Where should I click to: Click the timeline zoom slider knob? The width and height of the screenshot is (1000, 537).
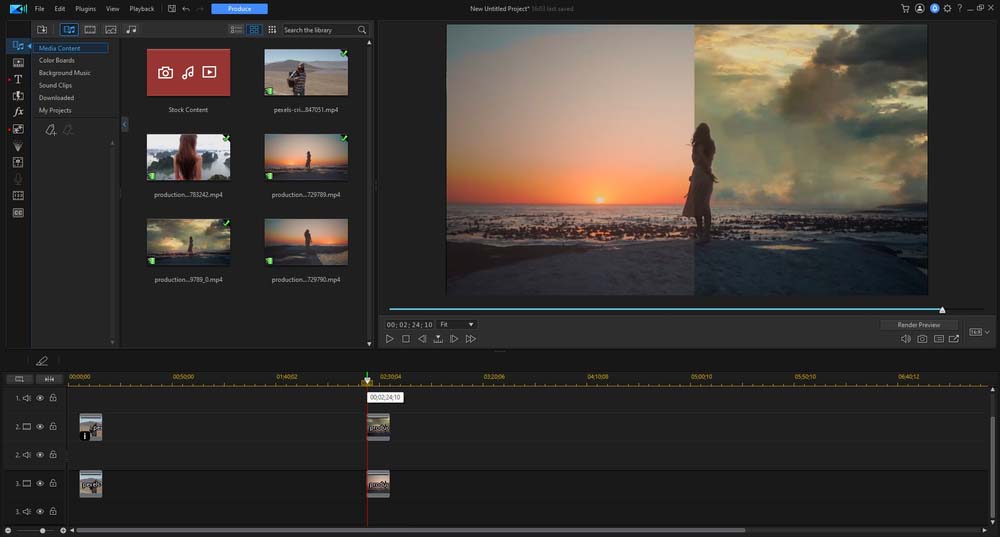coord(43,531)
